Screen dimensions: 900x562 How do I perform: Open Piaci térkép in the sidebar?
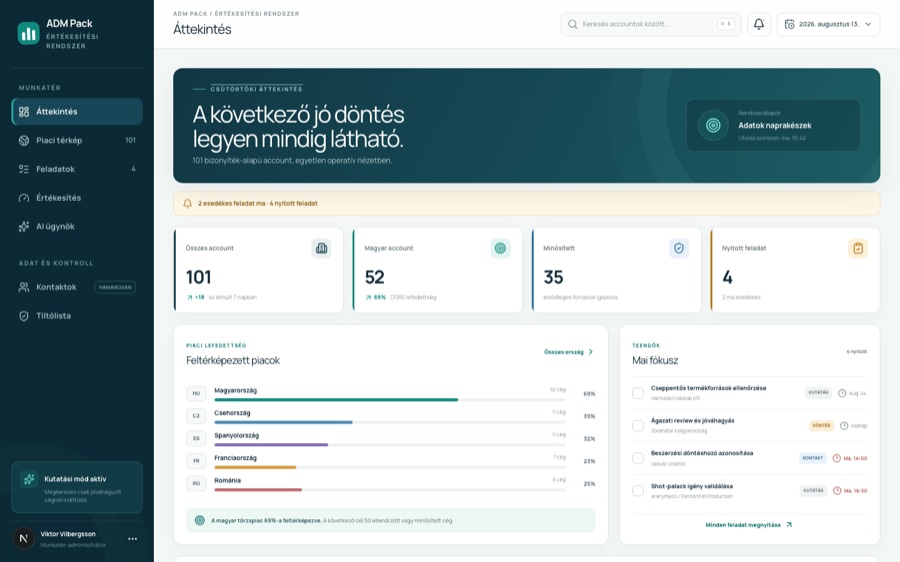point(77,140)
